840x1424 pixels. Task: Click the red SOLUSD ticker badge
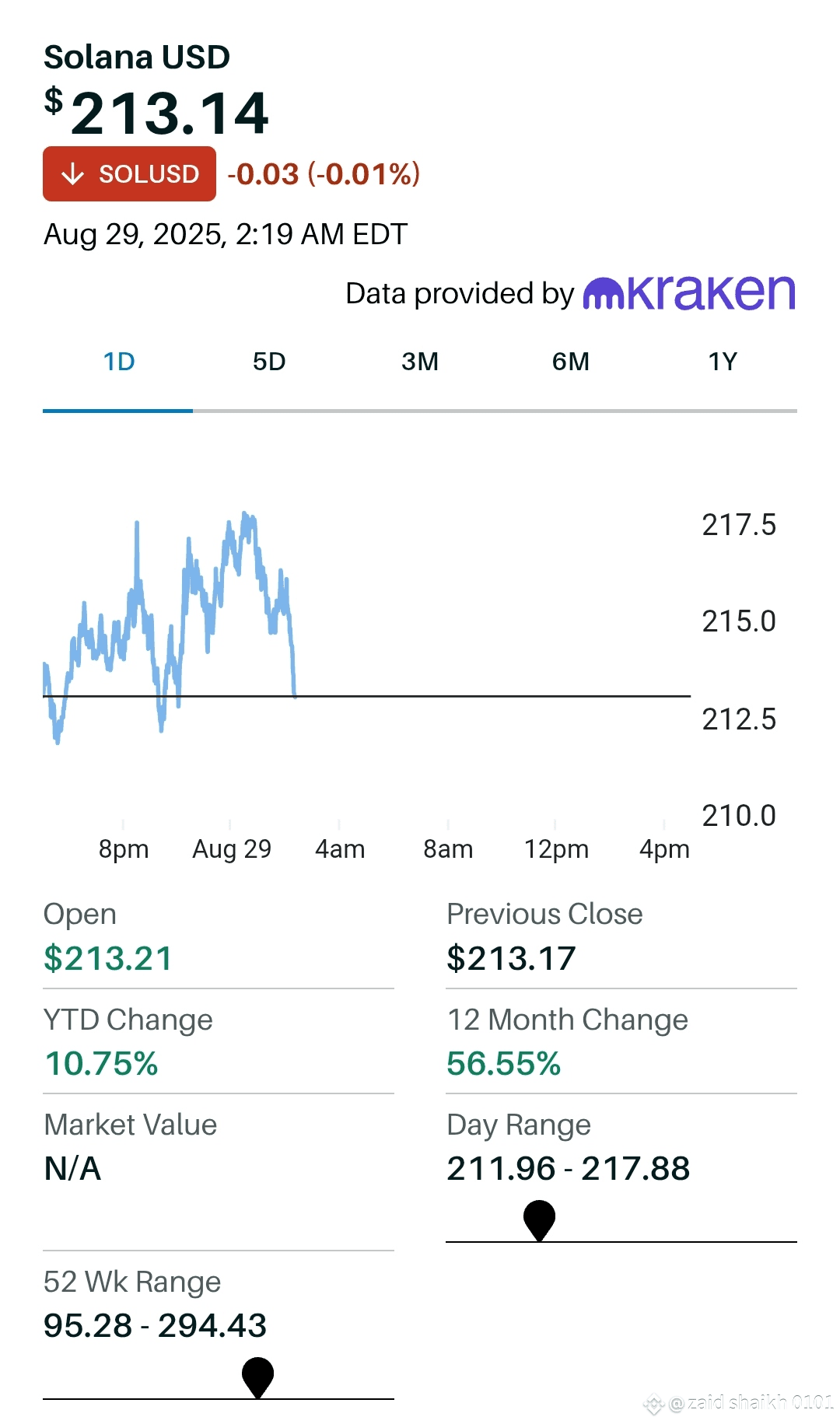(129, 174)
